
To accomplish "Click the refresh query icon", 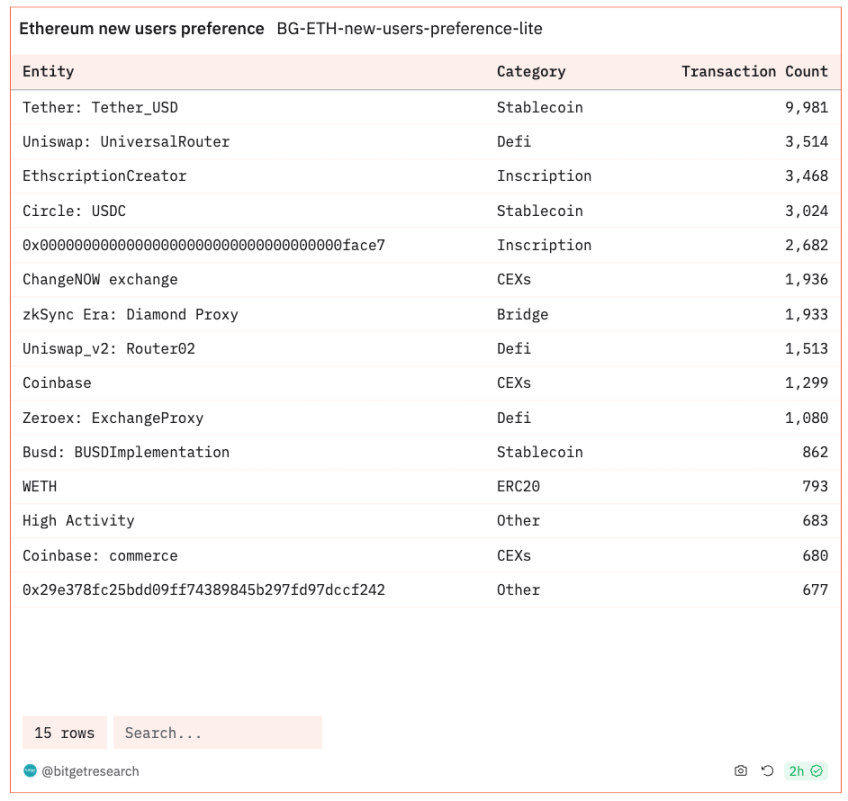I will coord(767,771).
